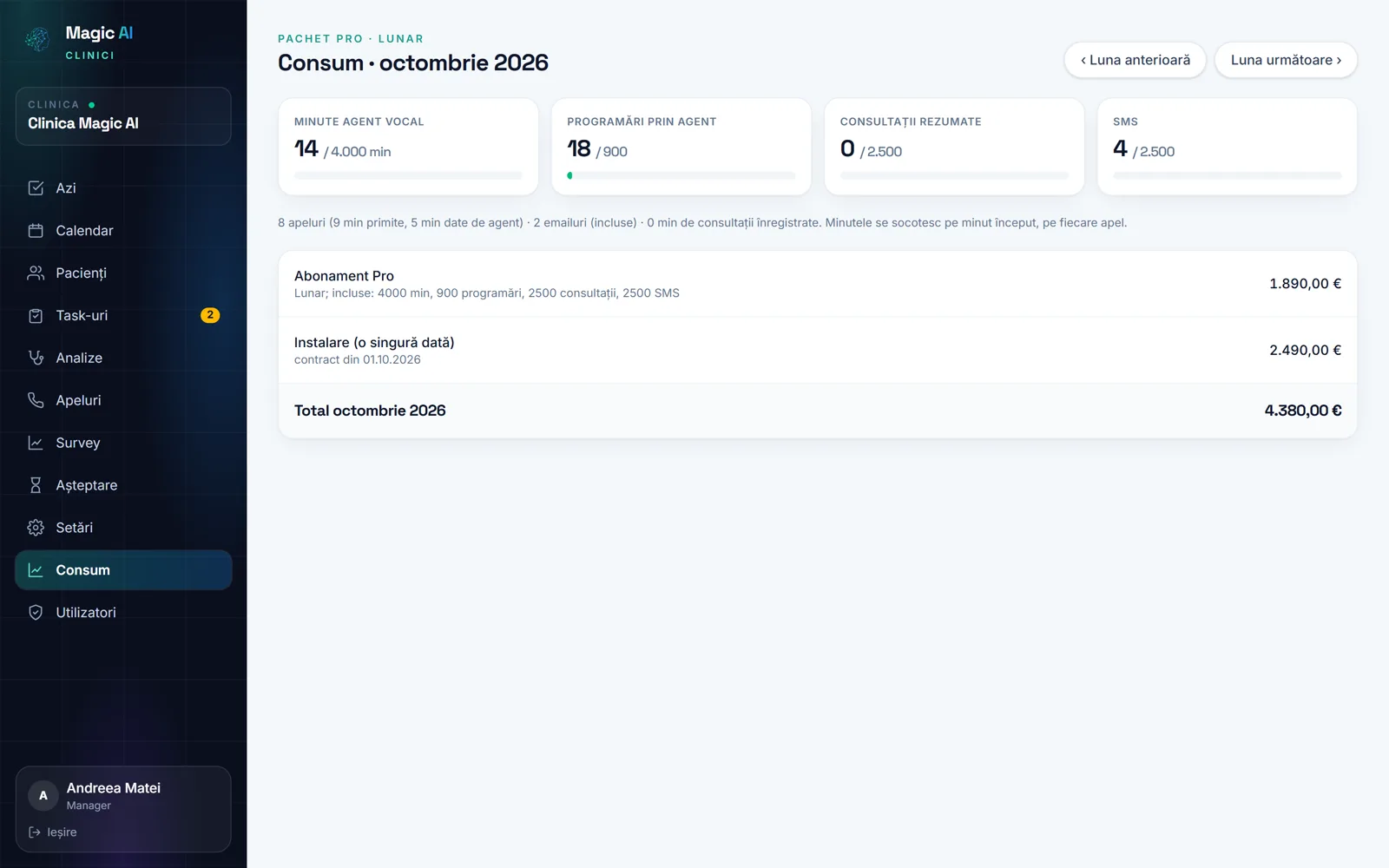Image resolution: width=1389 pixels, height=868 pixels.
Task: Click the Programări prin agent progress bar
Action: [681, 175]
